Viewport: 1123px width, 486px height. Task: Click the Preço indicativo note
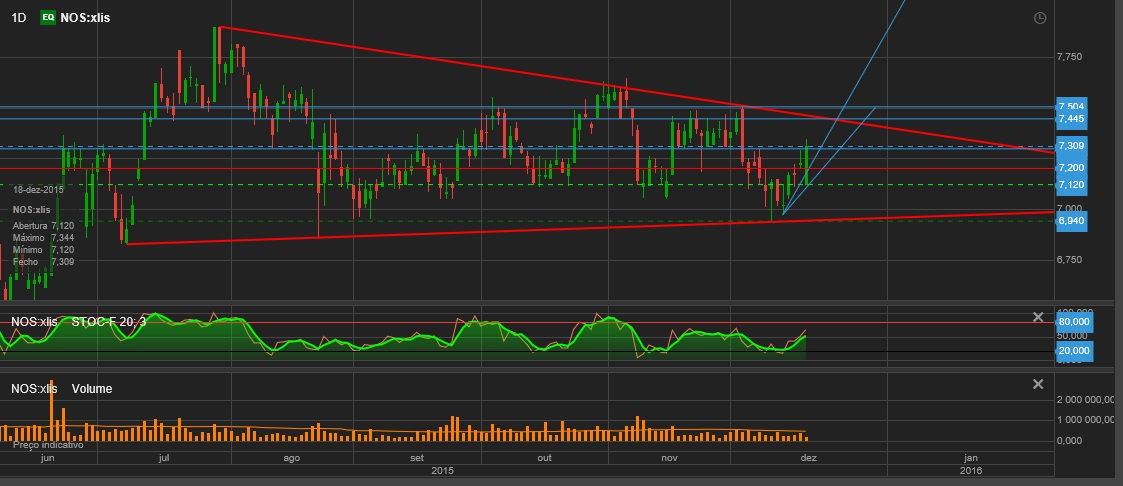pos(48,445)
